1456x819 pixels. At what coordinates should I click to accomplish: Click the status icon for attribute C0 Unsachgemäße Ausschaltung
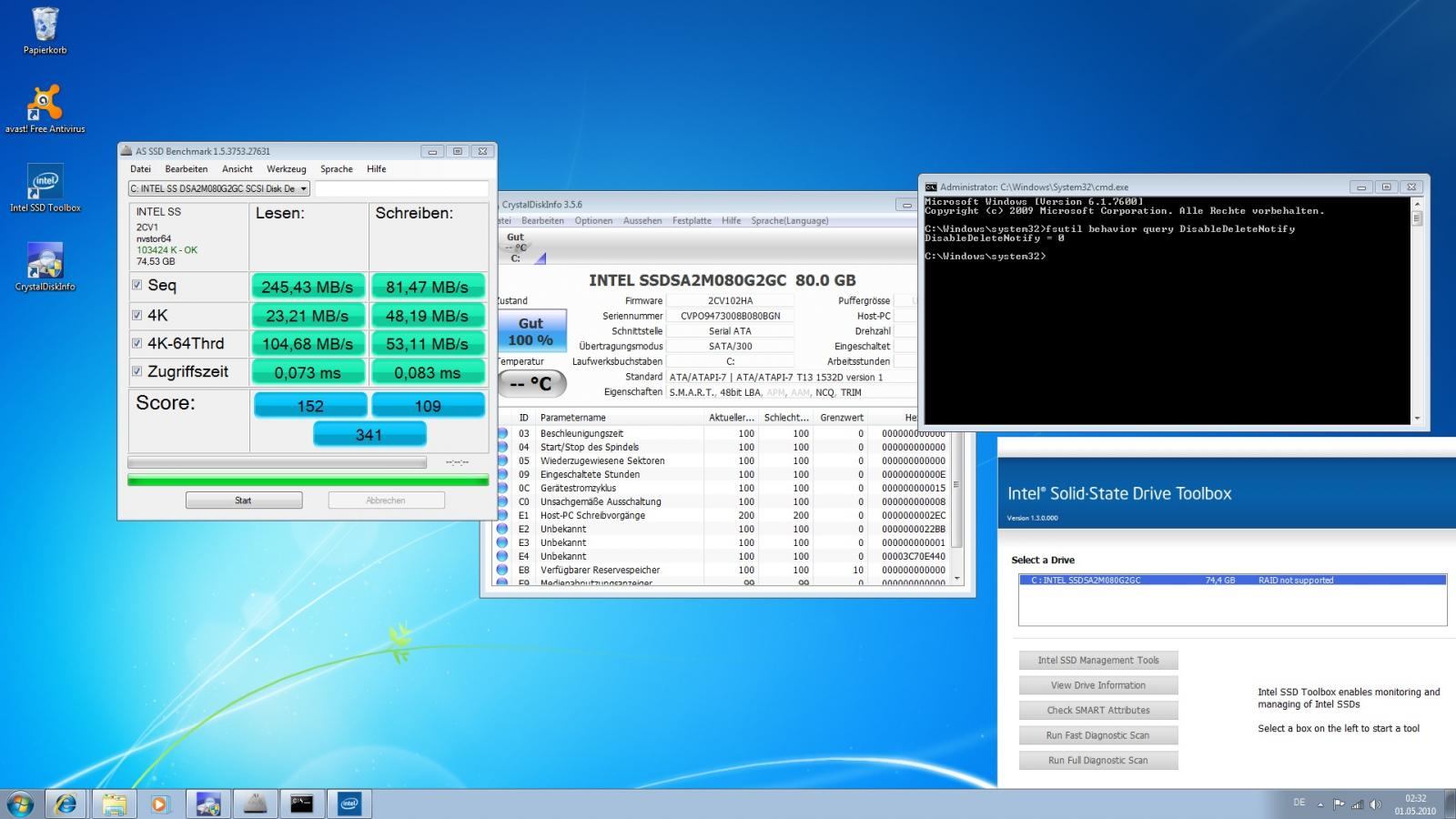pyautogui.click(x=501, y=501)
